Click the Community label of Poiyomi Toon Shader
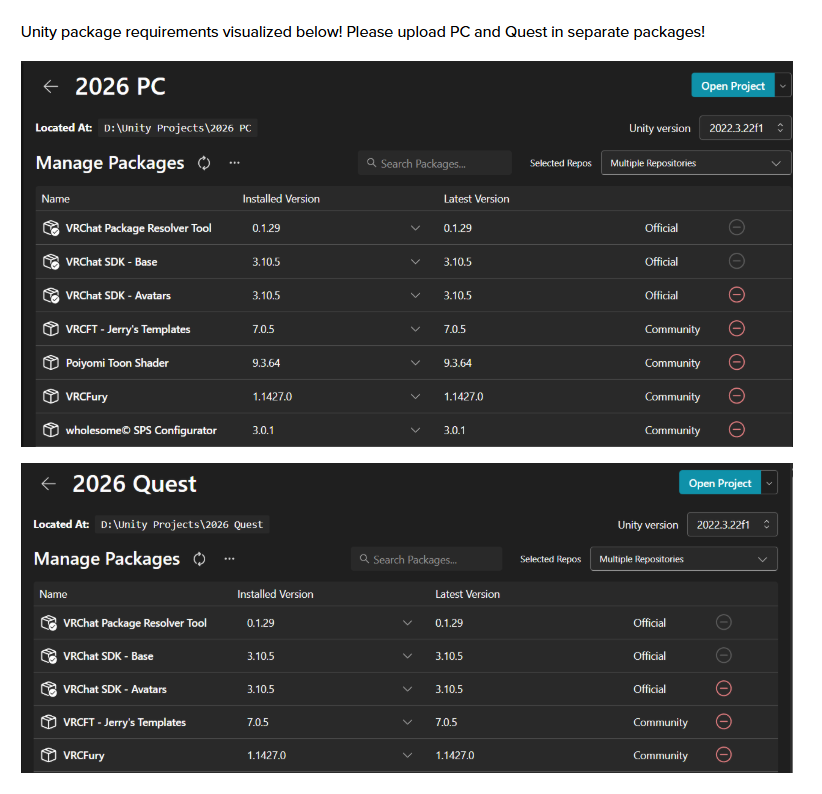The width and height of the screenshot is (822, 794). click(x=672, y=363)
